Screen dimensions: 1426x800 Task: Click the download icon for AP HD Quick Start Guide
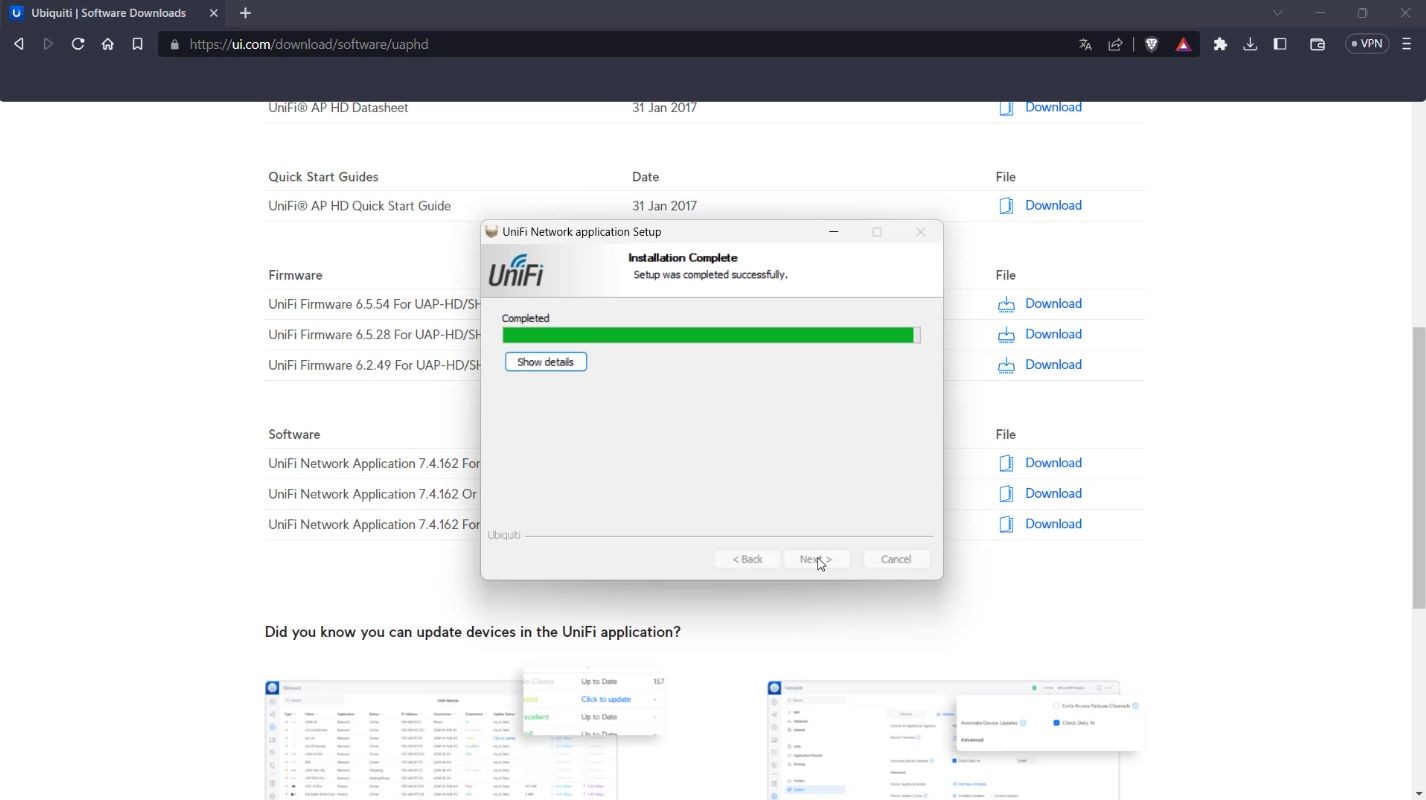pyautogui.click(x=1006, y=206)
